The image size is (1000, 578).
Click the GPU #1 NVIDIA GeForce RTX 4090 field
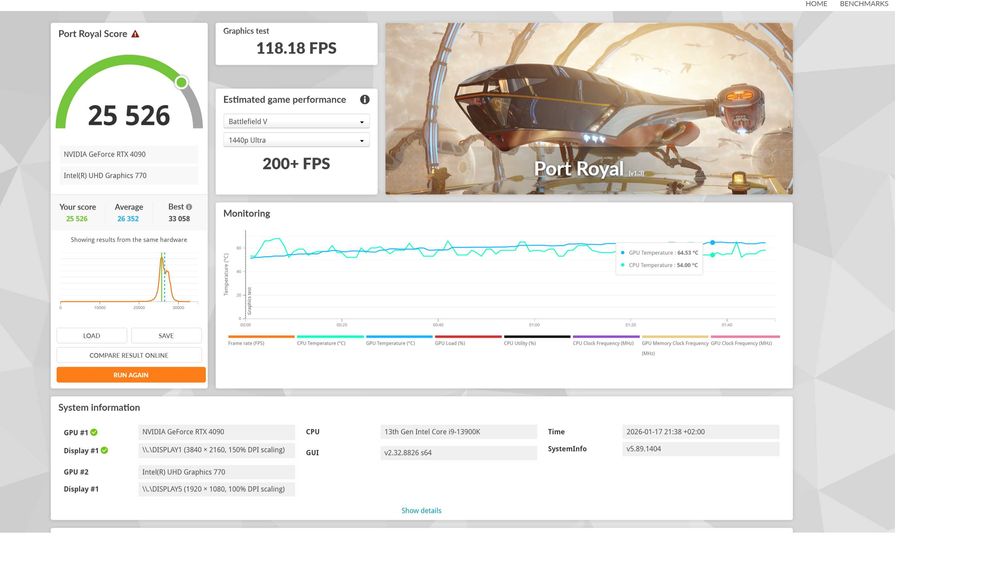point(216,432)
